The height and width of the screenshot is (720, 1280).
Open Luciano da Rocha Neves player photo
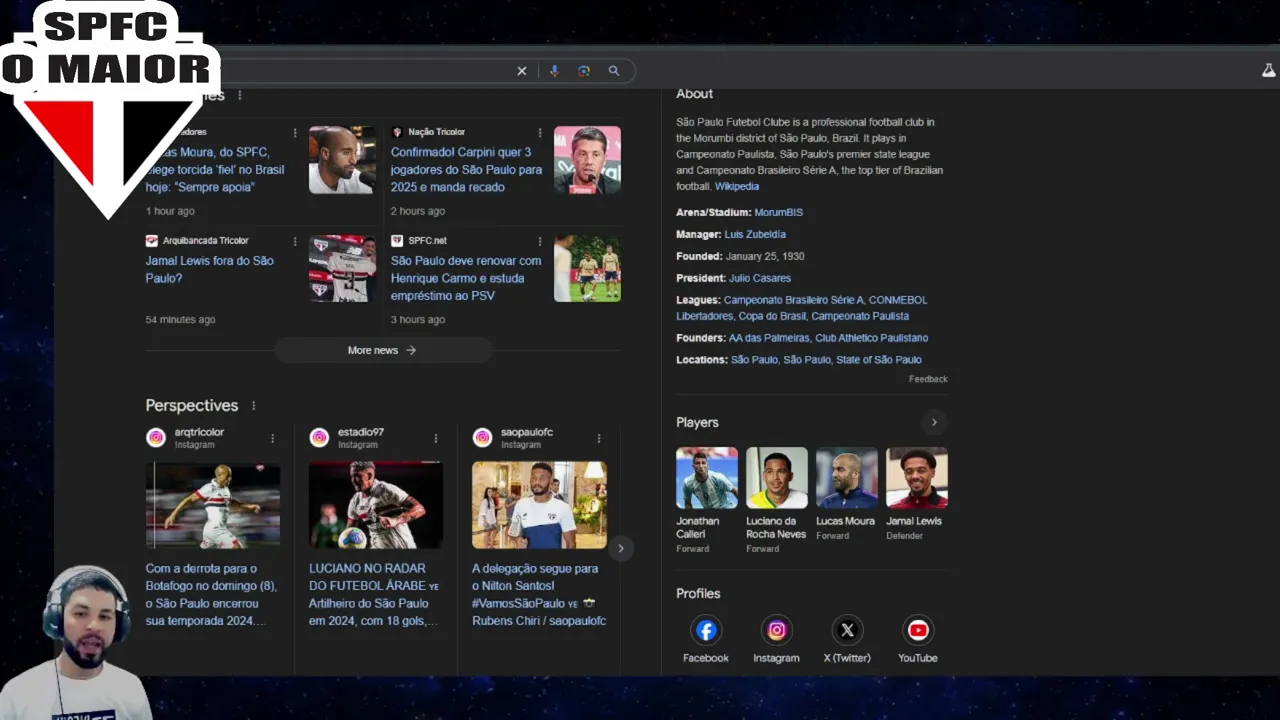click(777, 478)
